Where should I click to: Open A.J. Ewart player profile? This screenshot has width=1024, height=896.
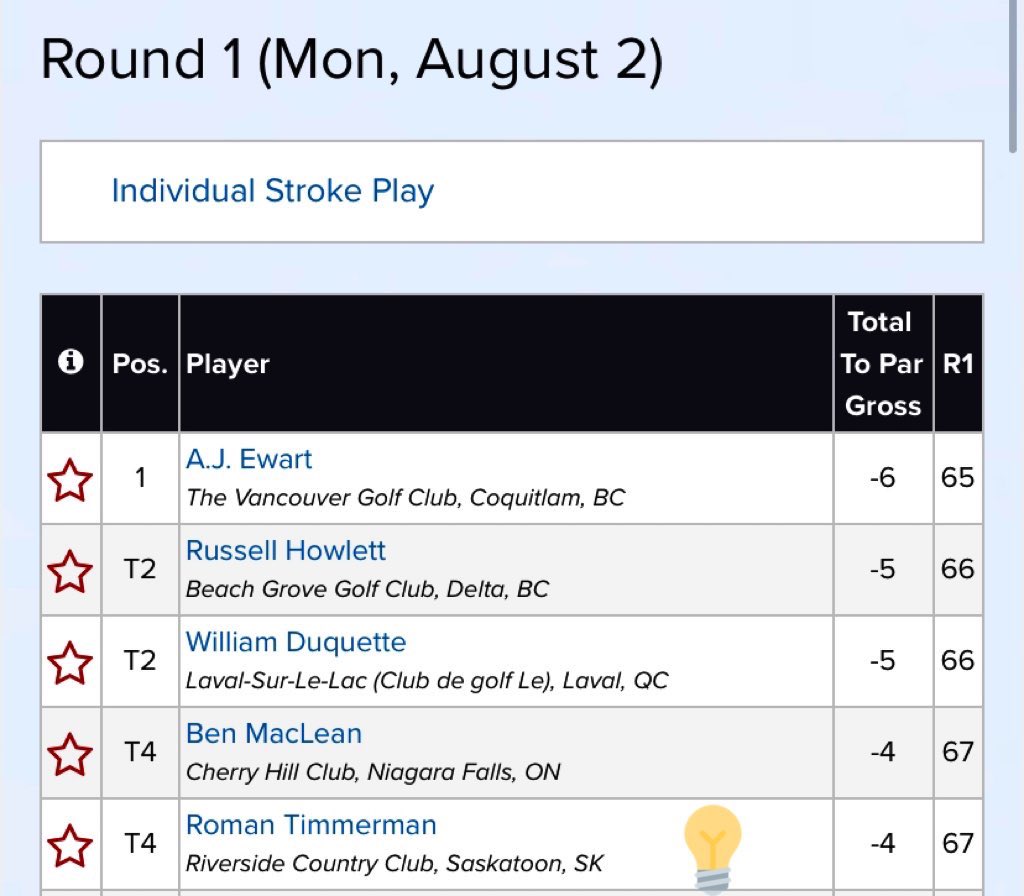249,460
